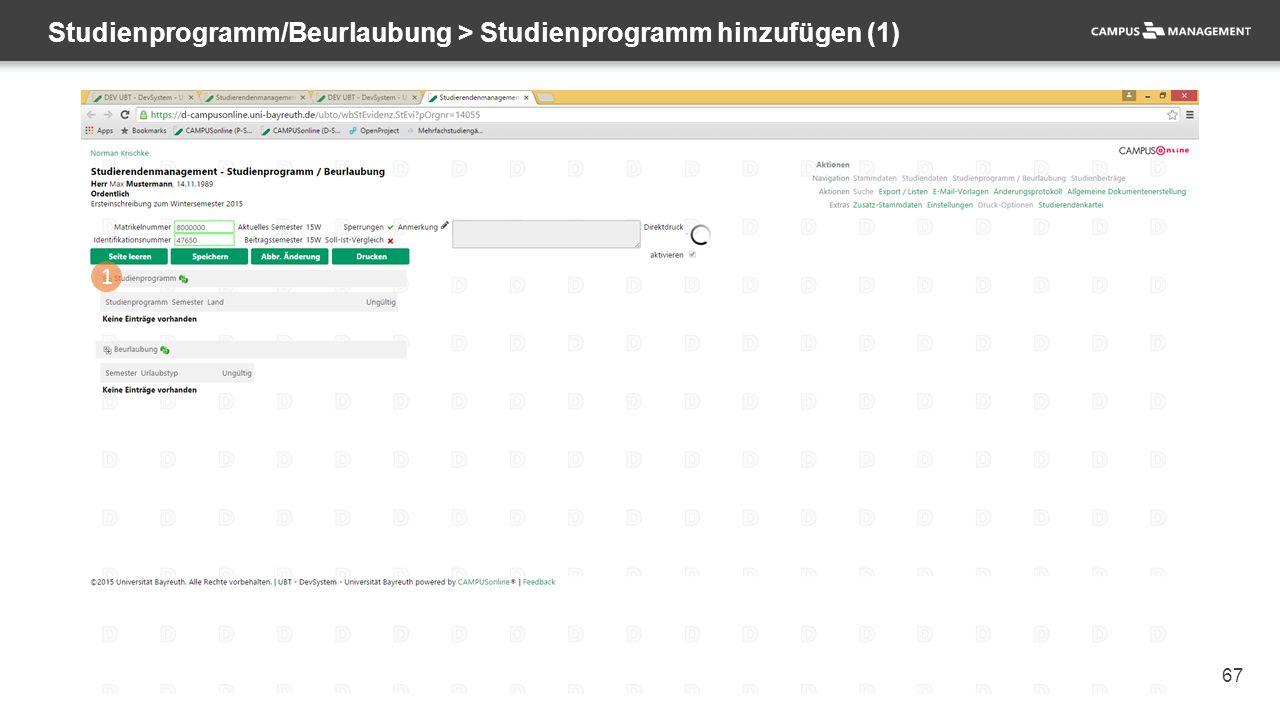Click the Seite leeren button
1280x720 pixels.
pyautogui.click(x=129, y=257)
